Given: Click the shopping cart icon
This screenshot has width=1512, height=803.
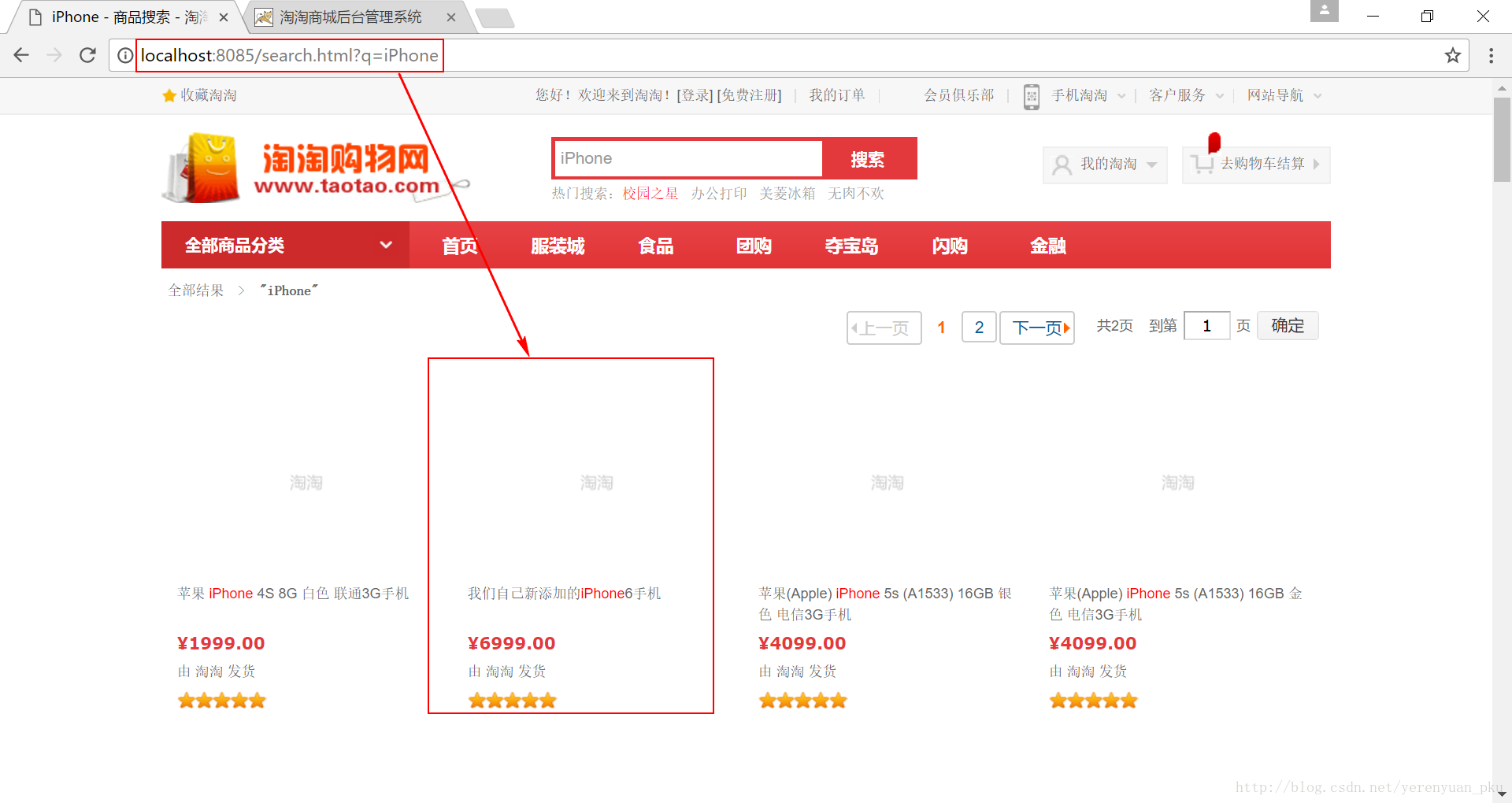Looking at the screenshot, I should point(1202,164).
